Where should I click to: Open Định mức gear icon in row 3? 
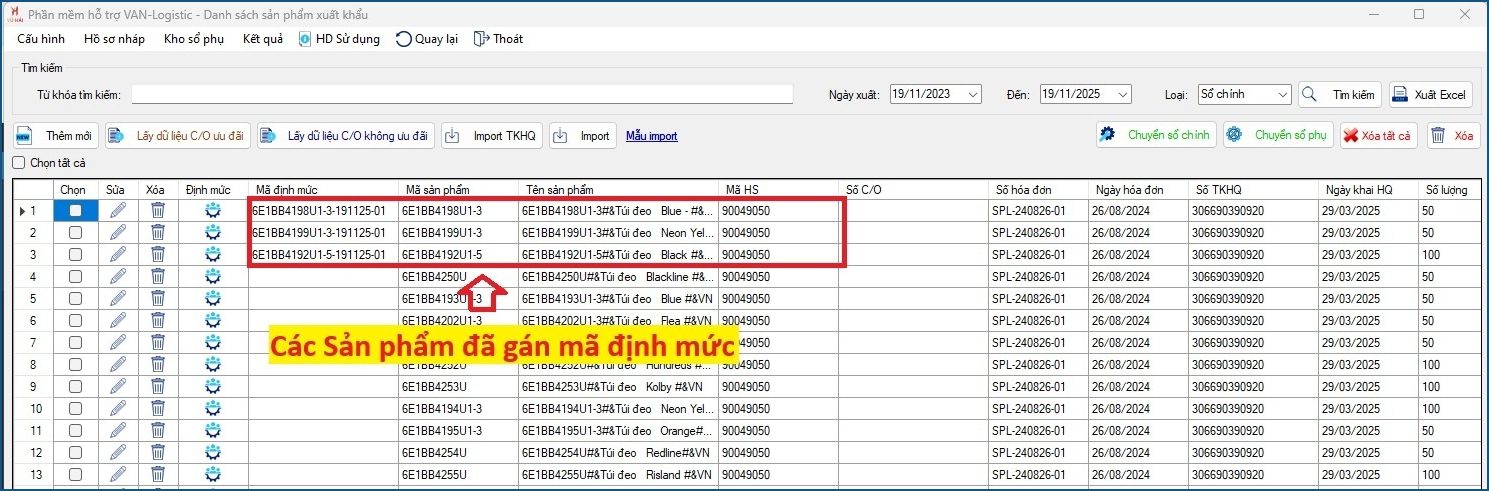coord(212,255)
